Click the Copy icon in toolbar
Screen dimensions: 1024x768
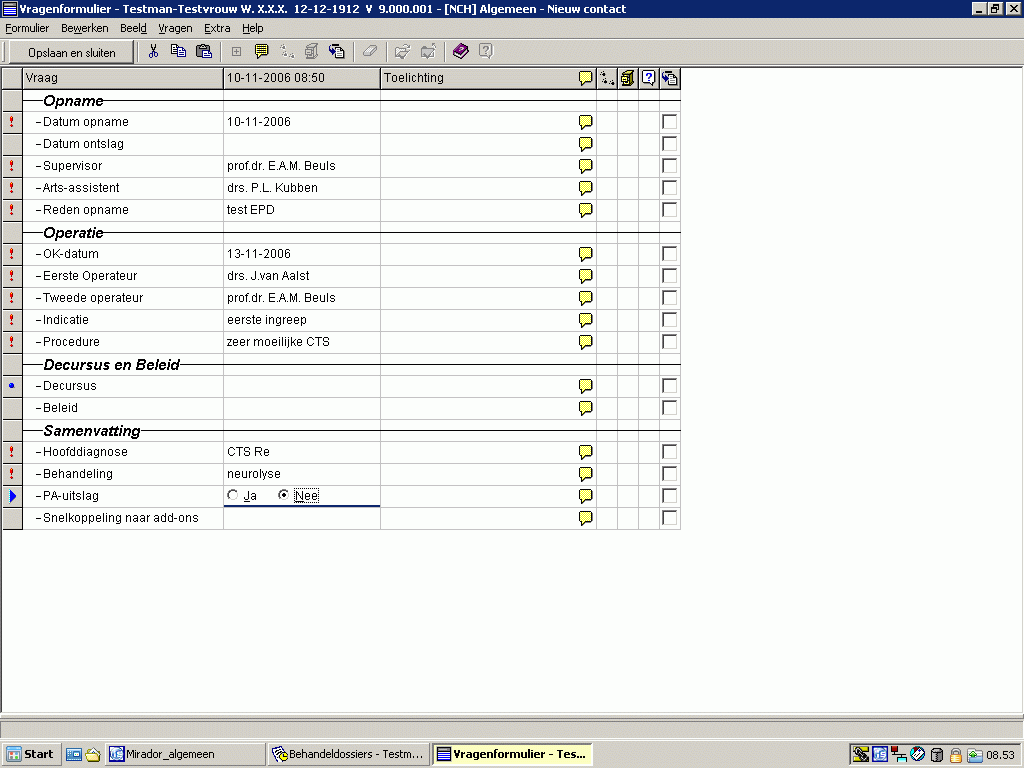pos(178,52)
